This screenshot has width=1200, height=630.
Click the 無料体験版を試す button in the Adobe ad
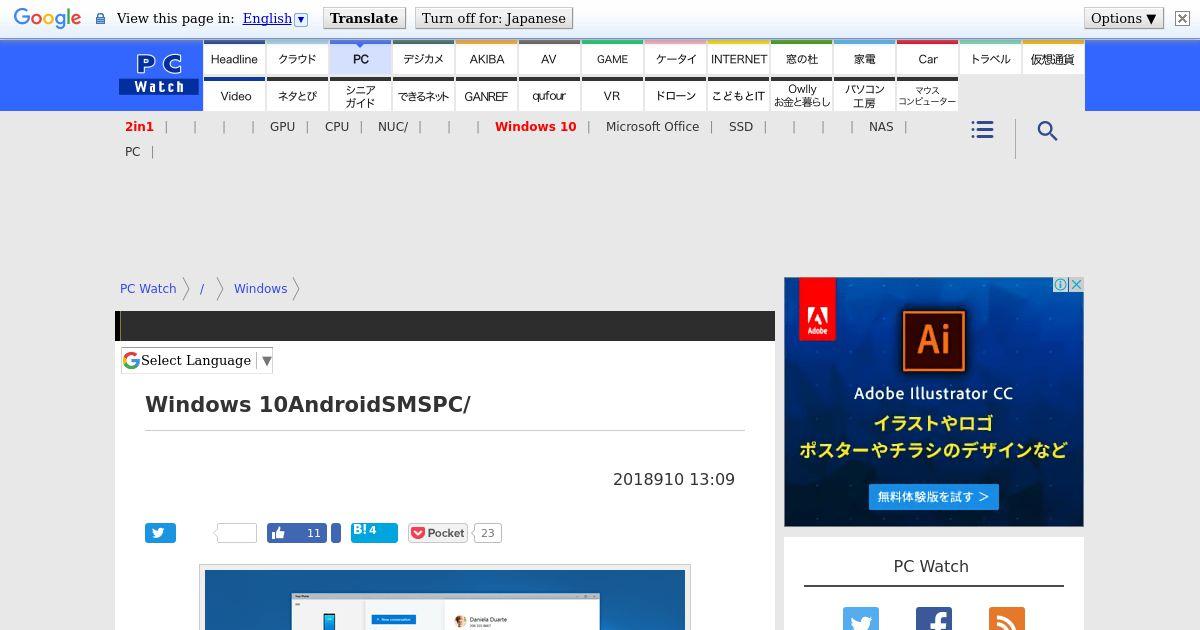[934, 496]
